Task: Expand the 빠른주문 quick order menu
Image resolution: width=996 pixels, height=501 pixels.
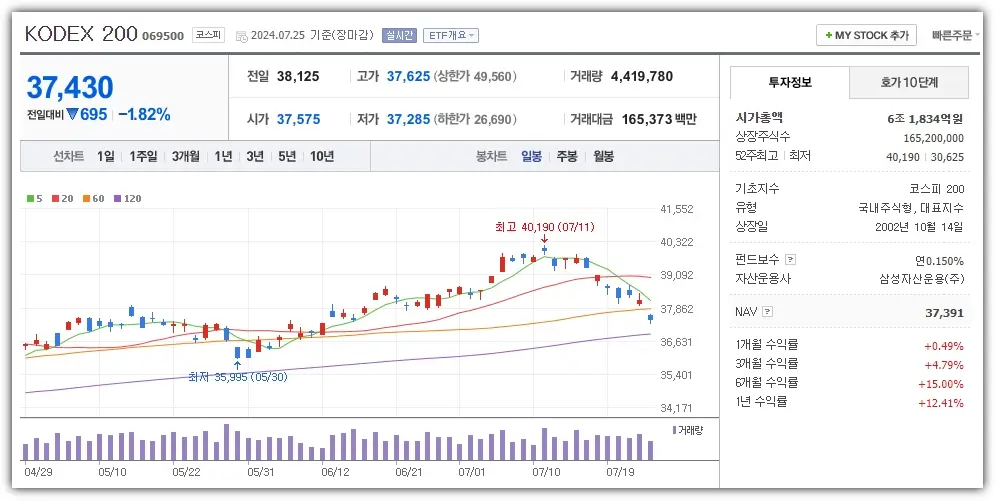Action: pos(955,35)
